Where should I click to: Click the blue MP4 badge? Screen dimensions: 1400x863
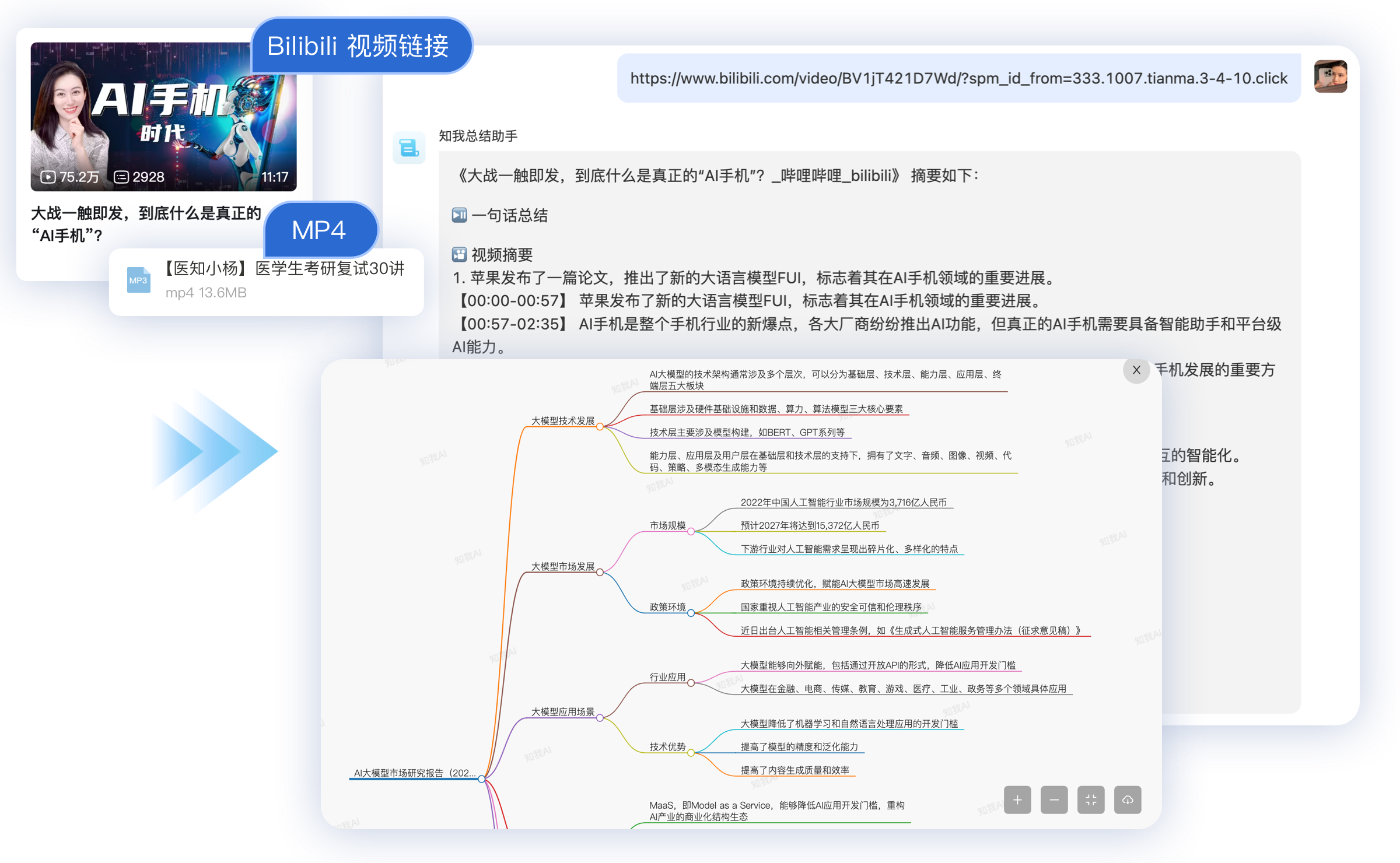pyautogui.click(x=320, y=230)
